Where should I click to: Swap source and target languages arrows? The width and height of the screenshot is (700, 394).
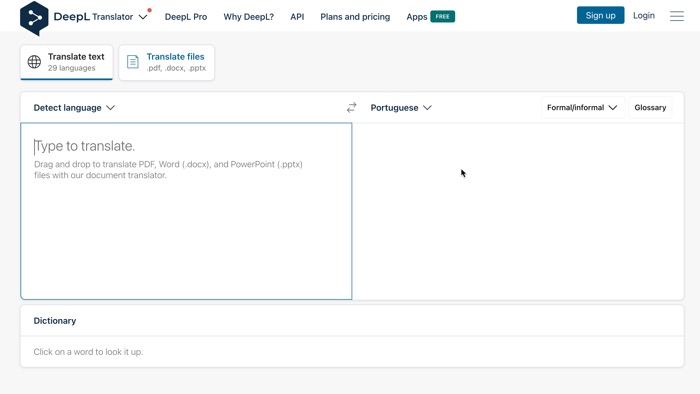pyautogui.click(x=351, y=107)
